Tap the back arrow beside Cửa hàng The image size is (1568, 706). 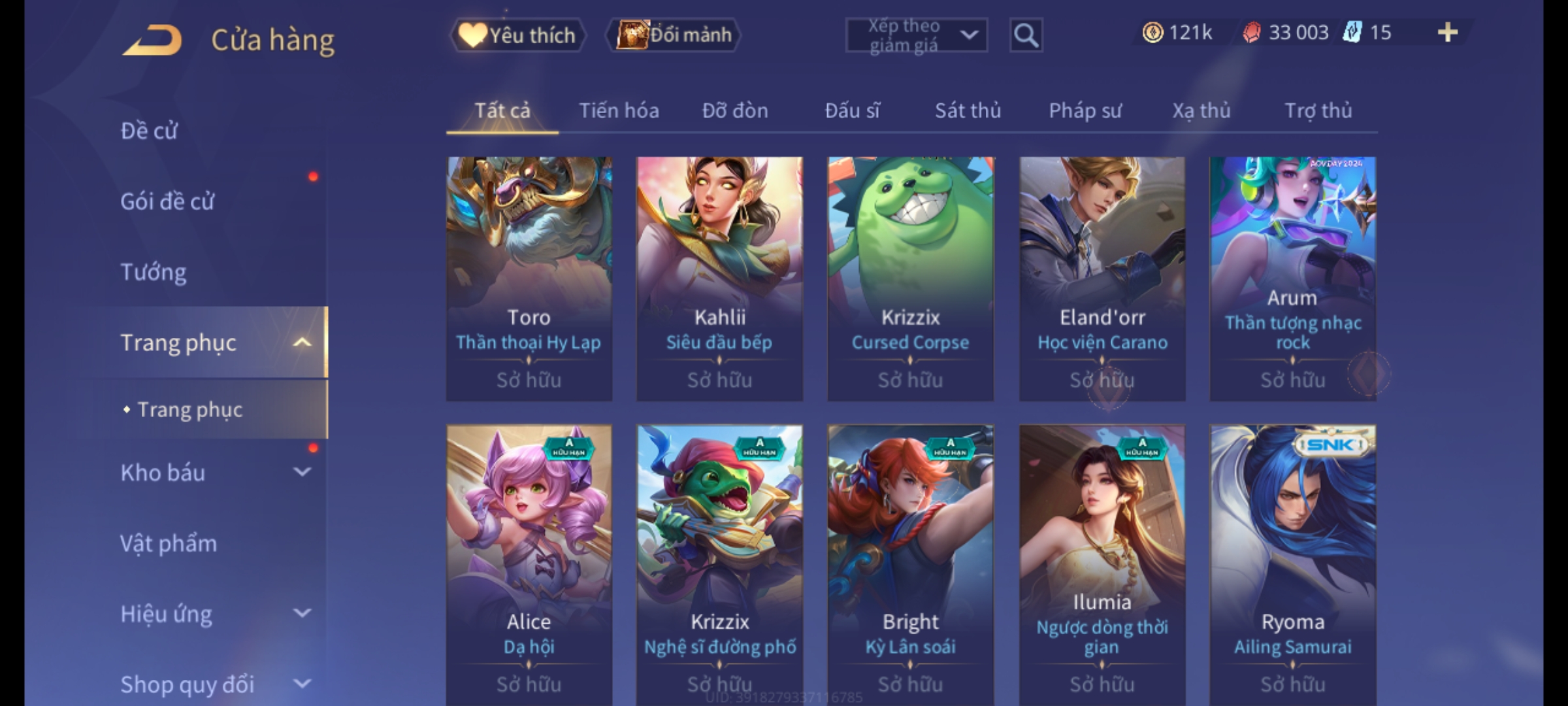[x=152, y=40]
